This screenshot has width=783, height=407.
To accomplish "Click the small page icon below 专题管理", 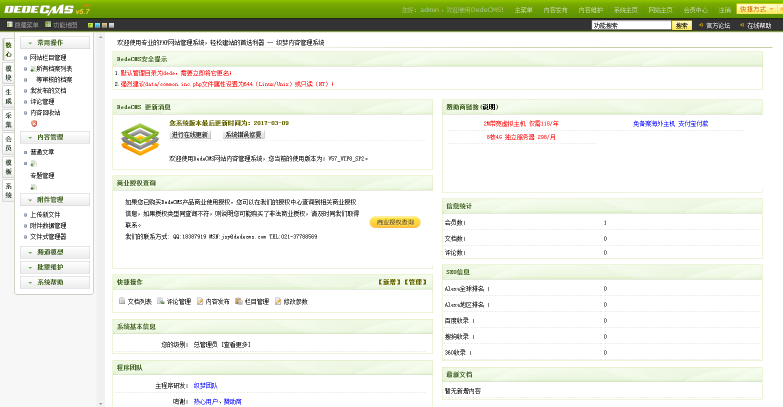I will coord(33,187).
